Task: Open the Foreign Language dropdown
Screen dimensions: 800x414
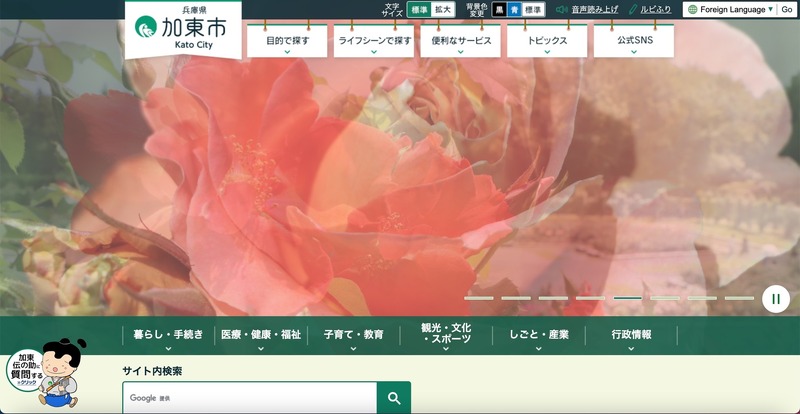Action: (x=735, y=9)
